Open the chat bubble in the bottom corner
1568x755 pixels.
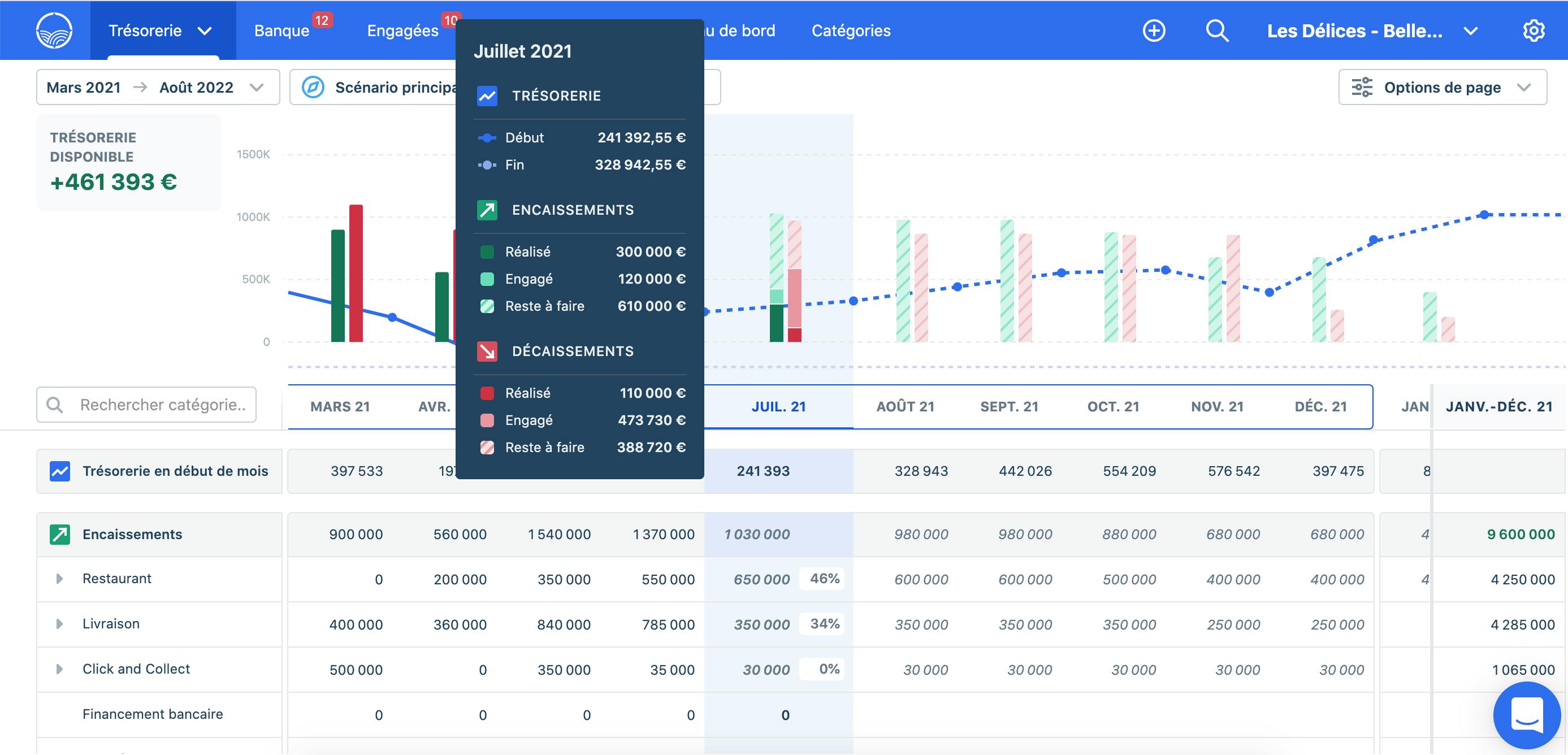(1527, 715)
